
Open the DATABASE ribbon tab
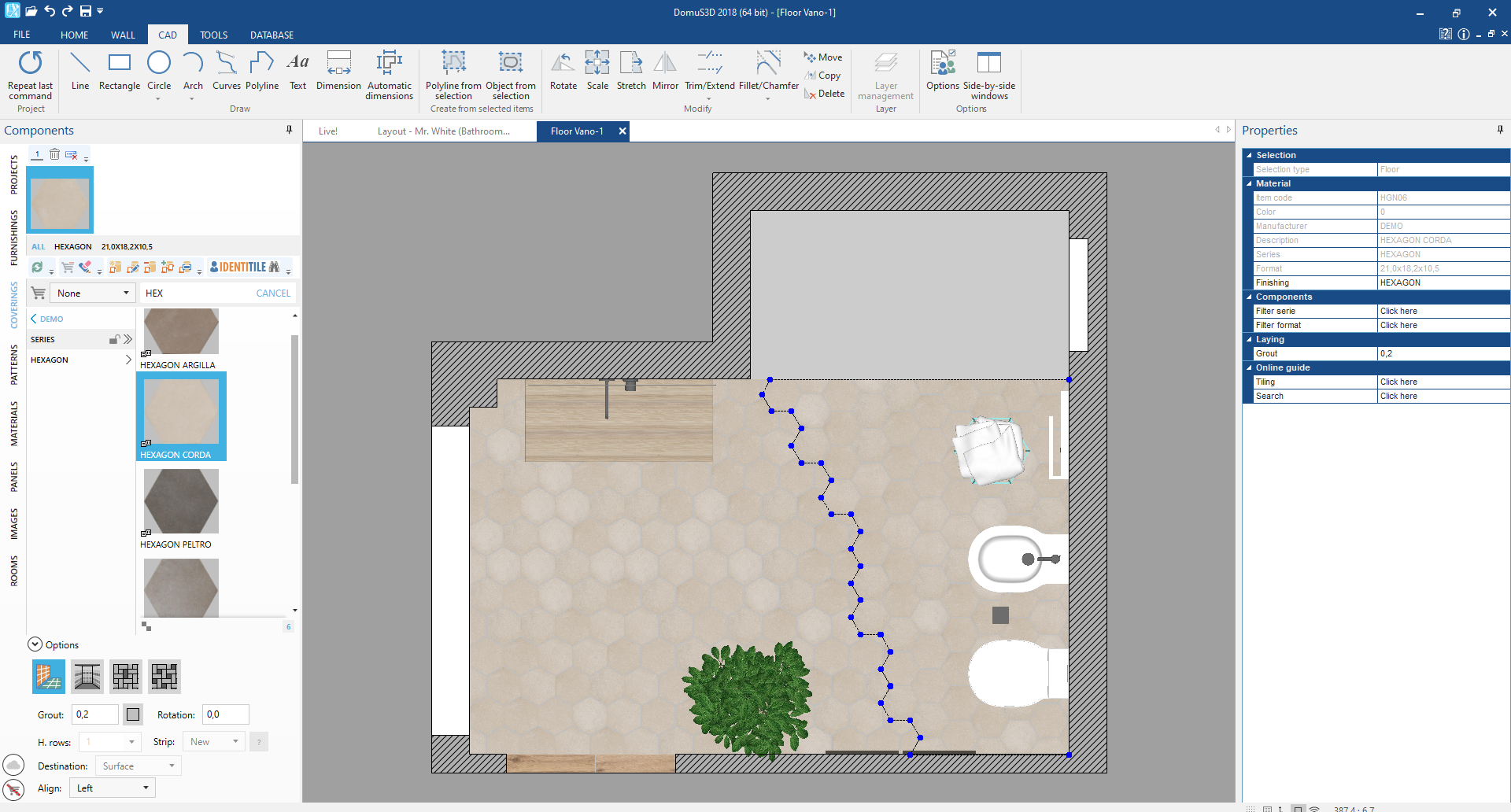pos(272,35)
